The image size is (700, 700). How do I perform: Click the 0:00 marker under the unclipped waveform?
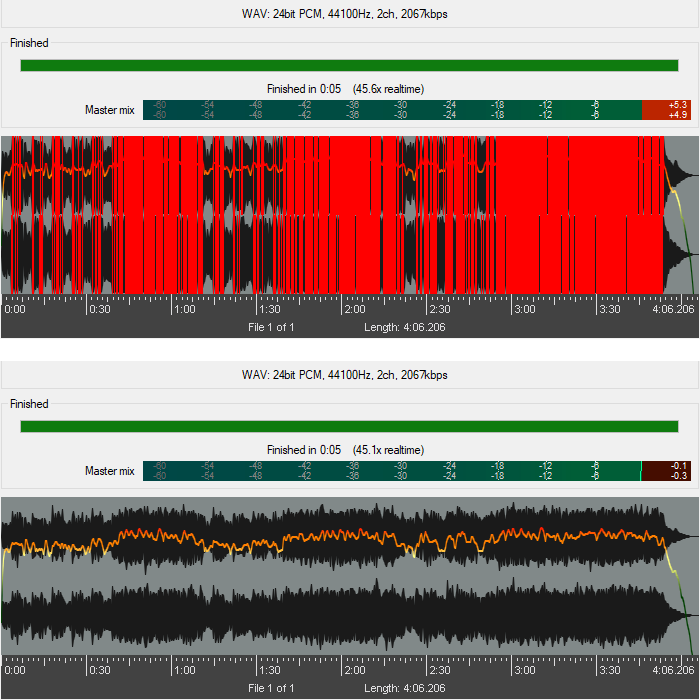click(x=15, y=670)
